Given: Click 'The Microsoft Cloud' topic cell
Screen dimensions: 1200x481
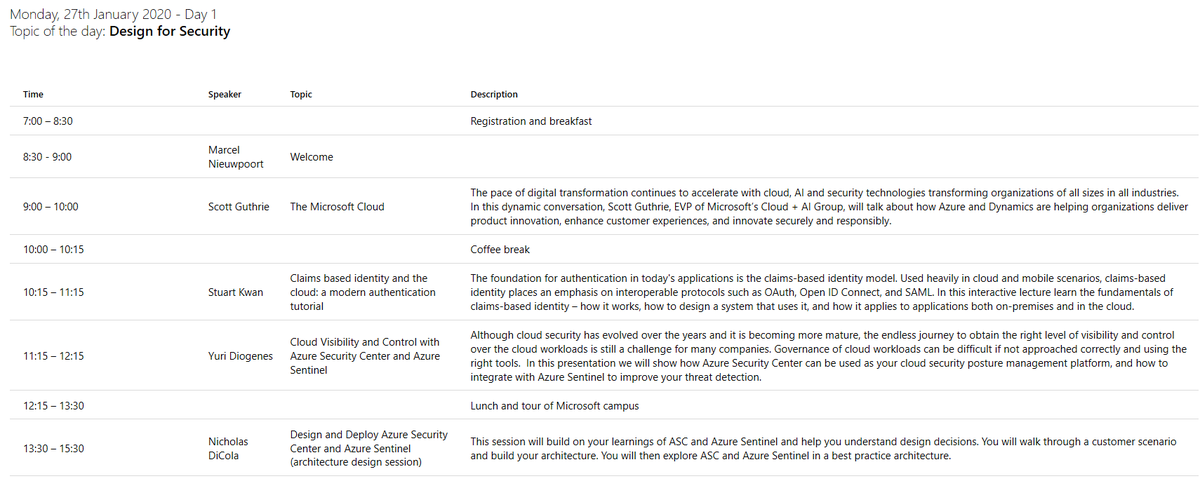Looking at the screenshot, I should tap(337, 207).
